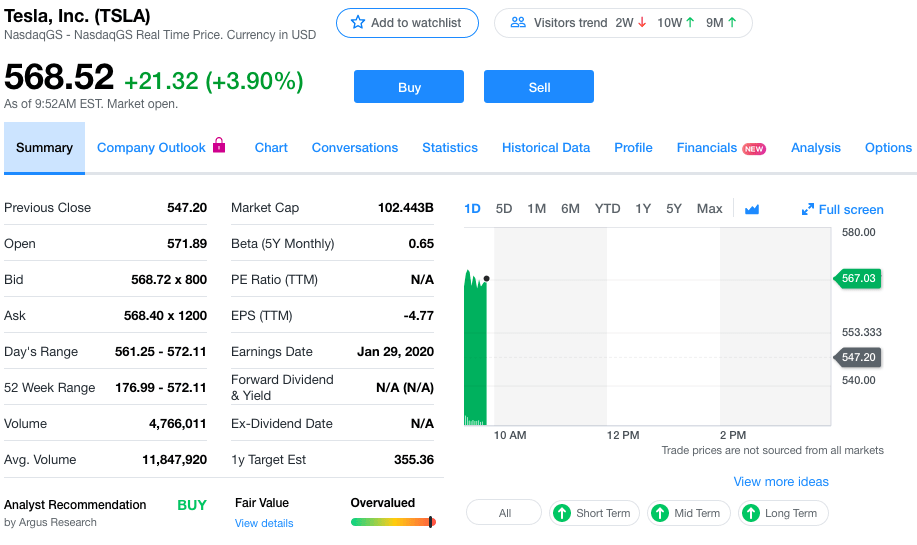Select the YTD chart range

pos(607,209)
